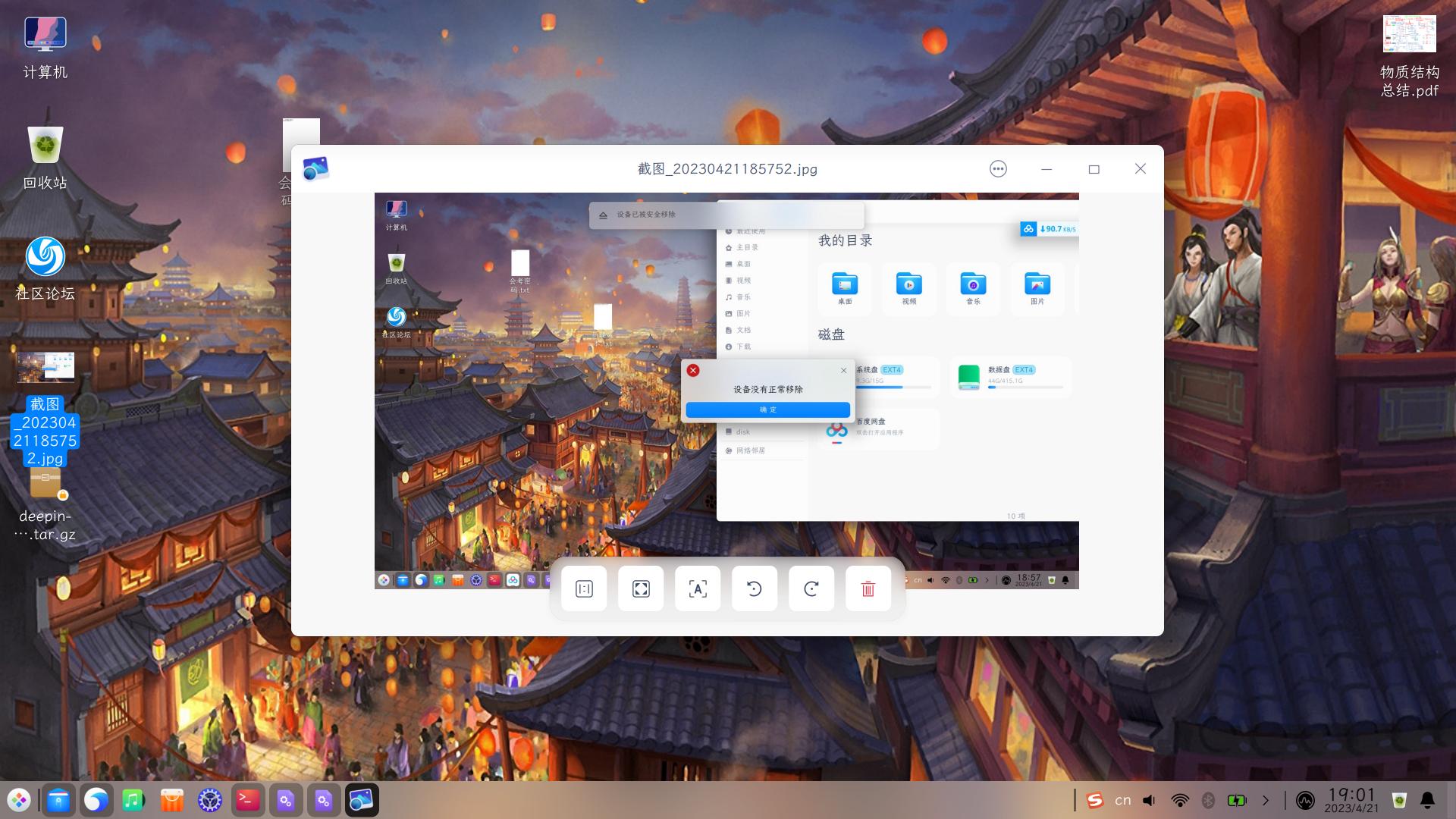Open the App Store dock icon
The width and height of the screenshot is (1456, 819).
click(172, 800)
